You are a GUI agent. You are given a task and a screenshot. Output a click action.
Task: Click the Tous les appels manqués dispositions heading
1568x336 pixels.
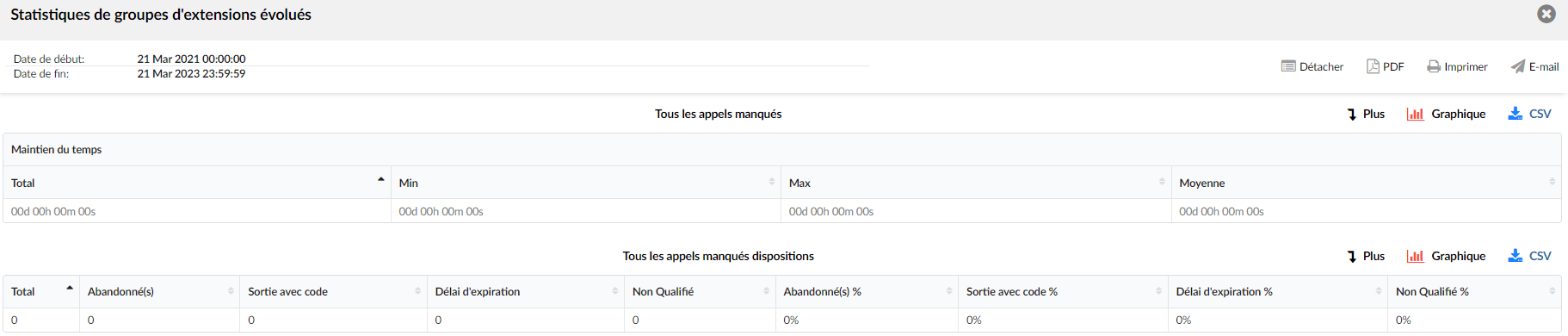pos(718,256)
